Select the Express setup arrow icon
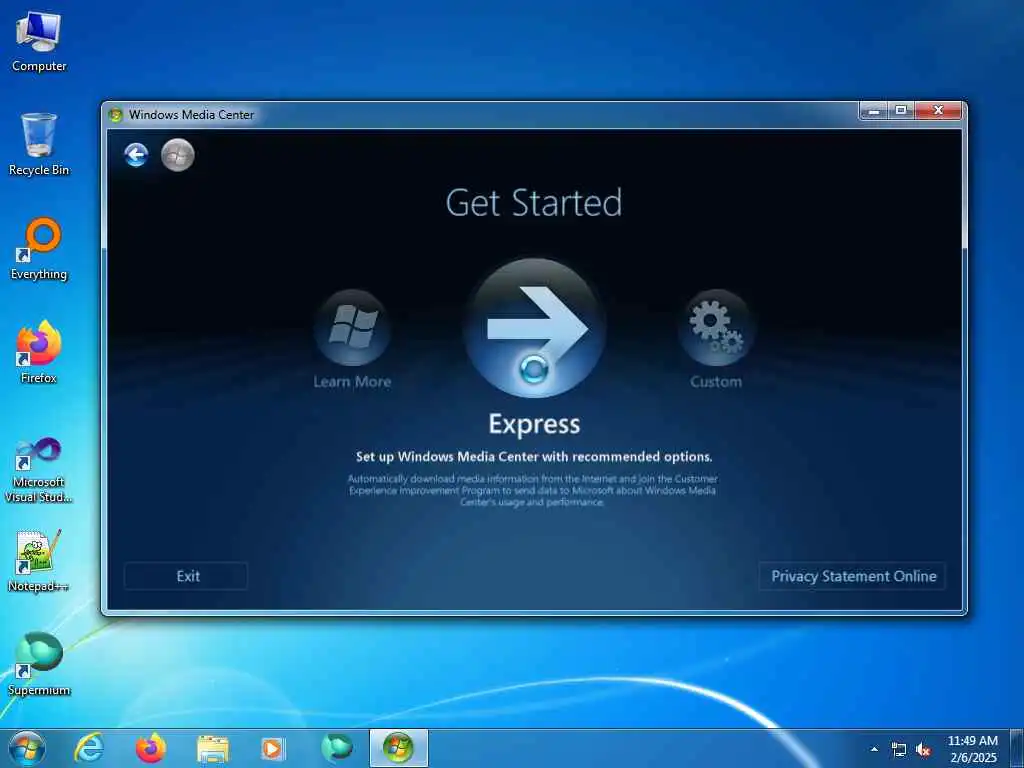1024x768 pixels. click(x=534, y=328)
